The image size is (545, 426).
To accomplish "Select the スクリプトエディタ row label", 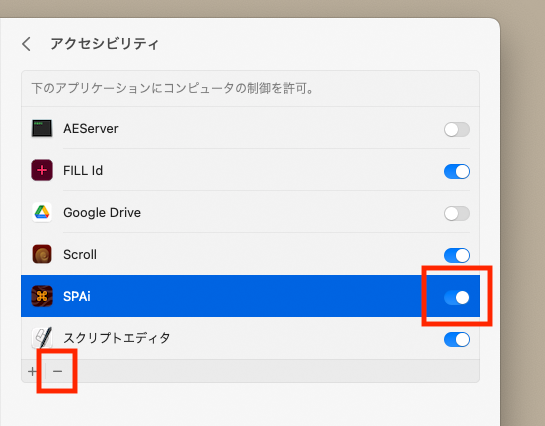I will tap(117, 338).
